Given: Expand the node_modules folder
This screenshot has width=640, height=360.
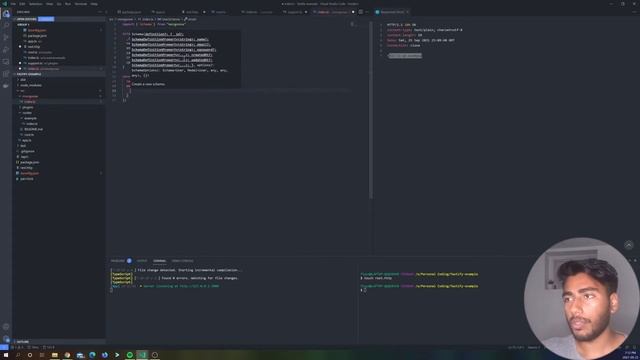Looking at the screenshot, I should pos(31,85).
